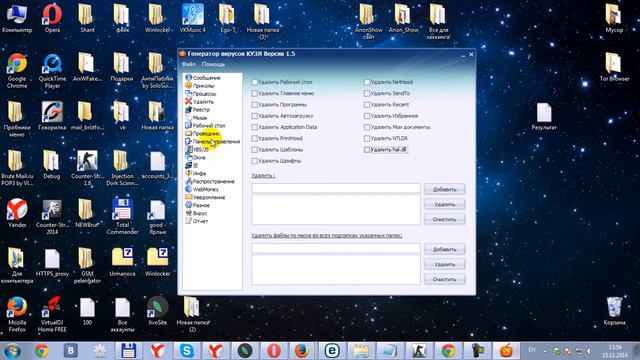Check the Удалить PrintHood option
The image size is (640, 360).
click(x=254, y=138)
